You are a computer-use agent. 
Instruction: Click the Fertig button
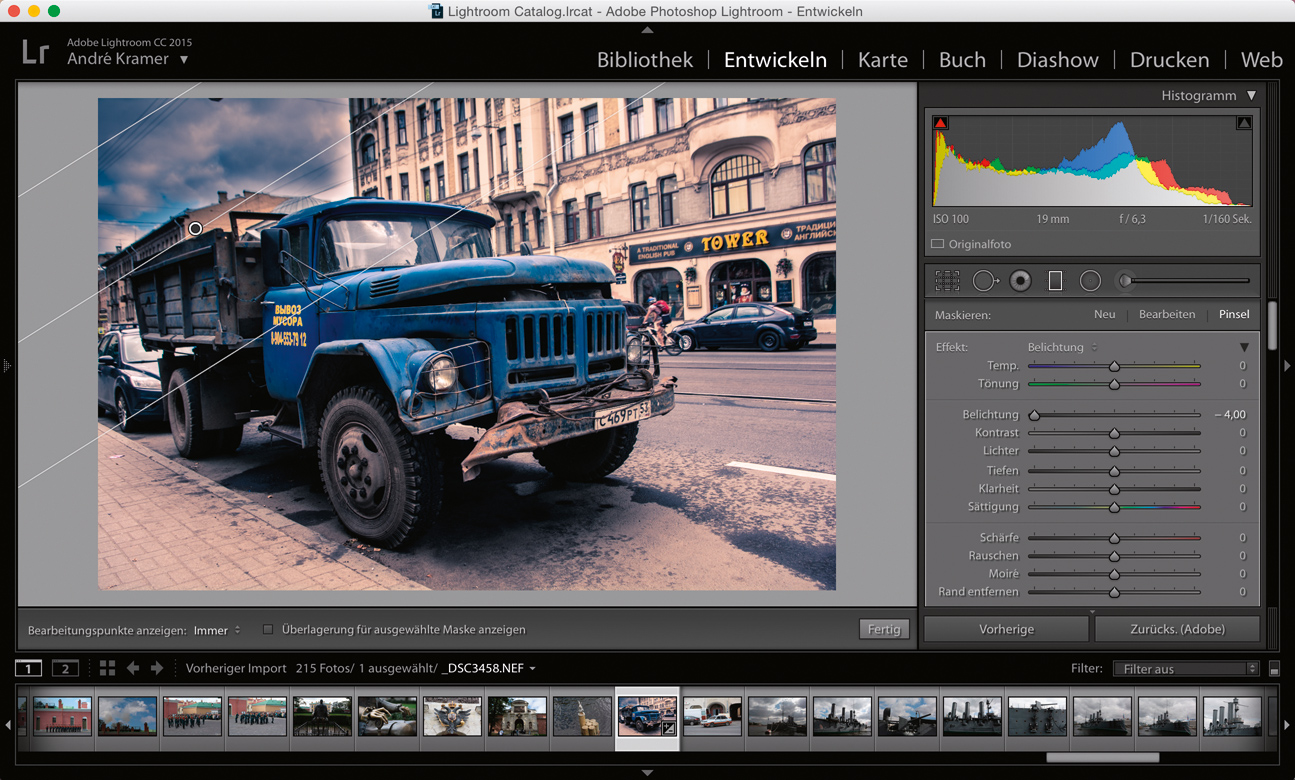(x=883, y=630)
